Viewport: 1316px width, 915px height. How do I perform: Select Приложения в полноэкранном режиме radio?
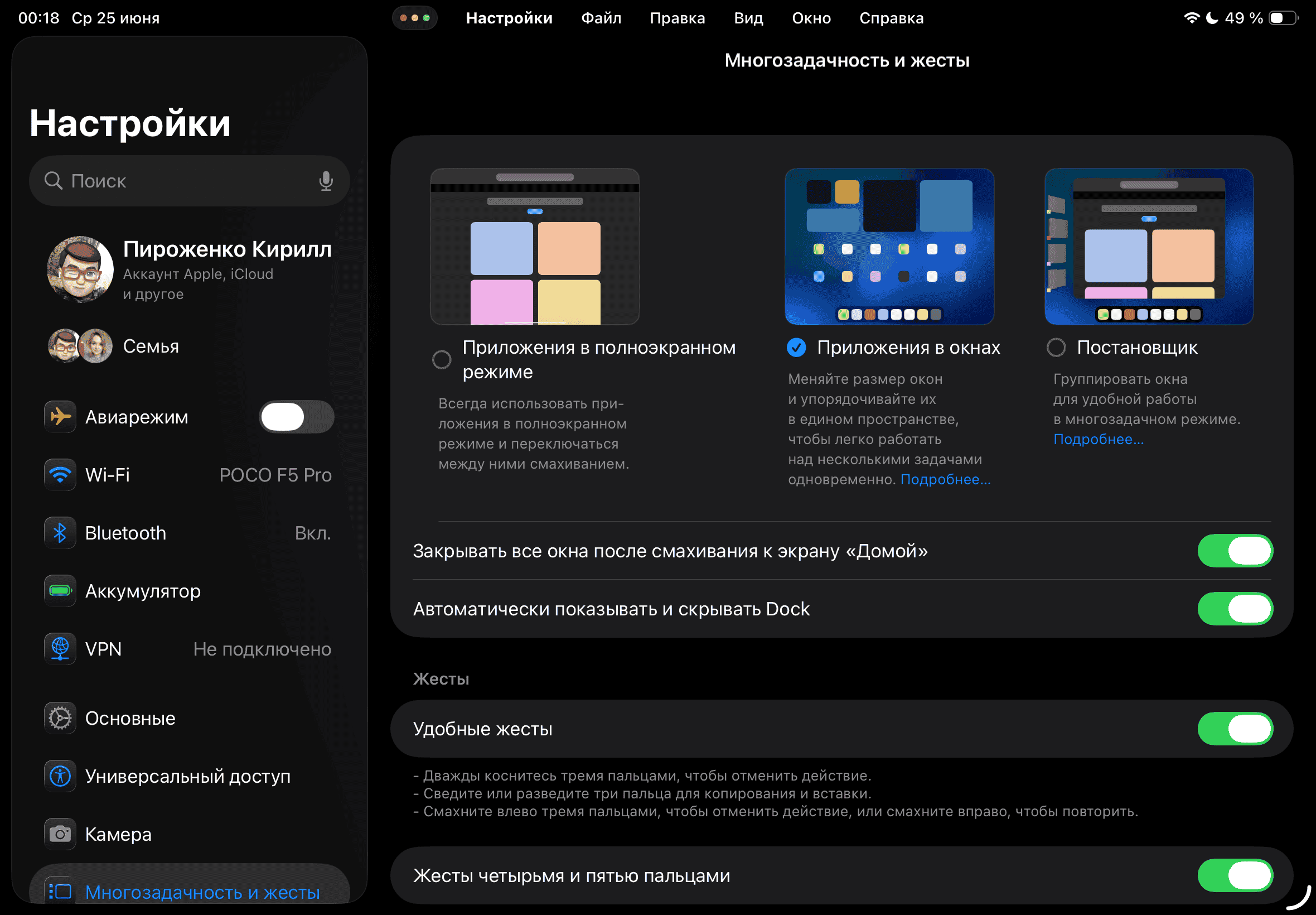coord(441,359)
